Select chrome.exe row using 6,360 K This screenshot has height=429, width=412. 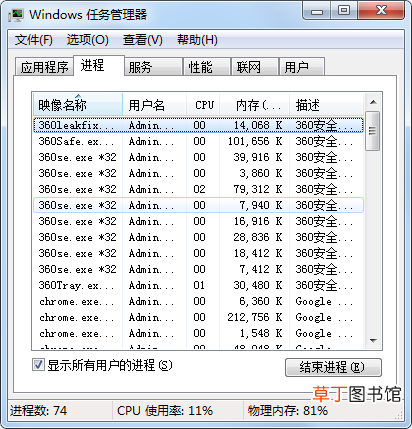click(x=198, y=301)
